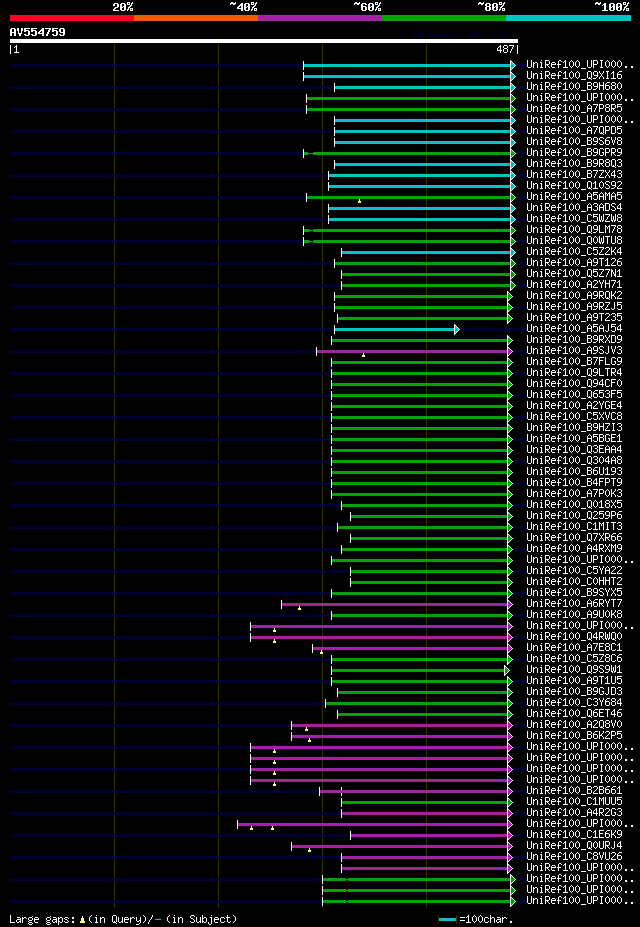Click the orange ~40% identity legend segment

point(196,18)
